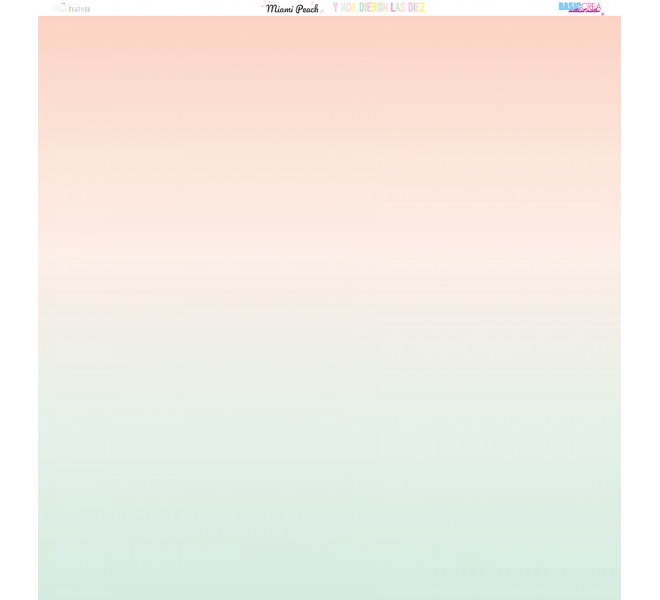Pick the cream color in the paper's middle
Screen dimensions: 660x600
(x=329, y=300)
